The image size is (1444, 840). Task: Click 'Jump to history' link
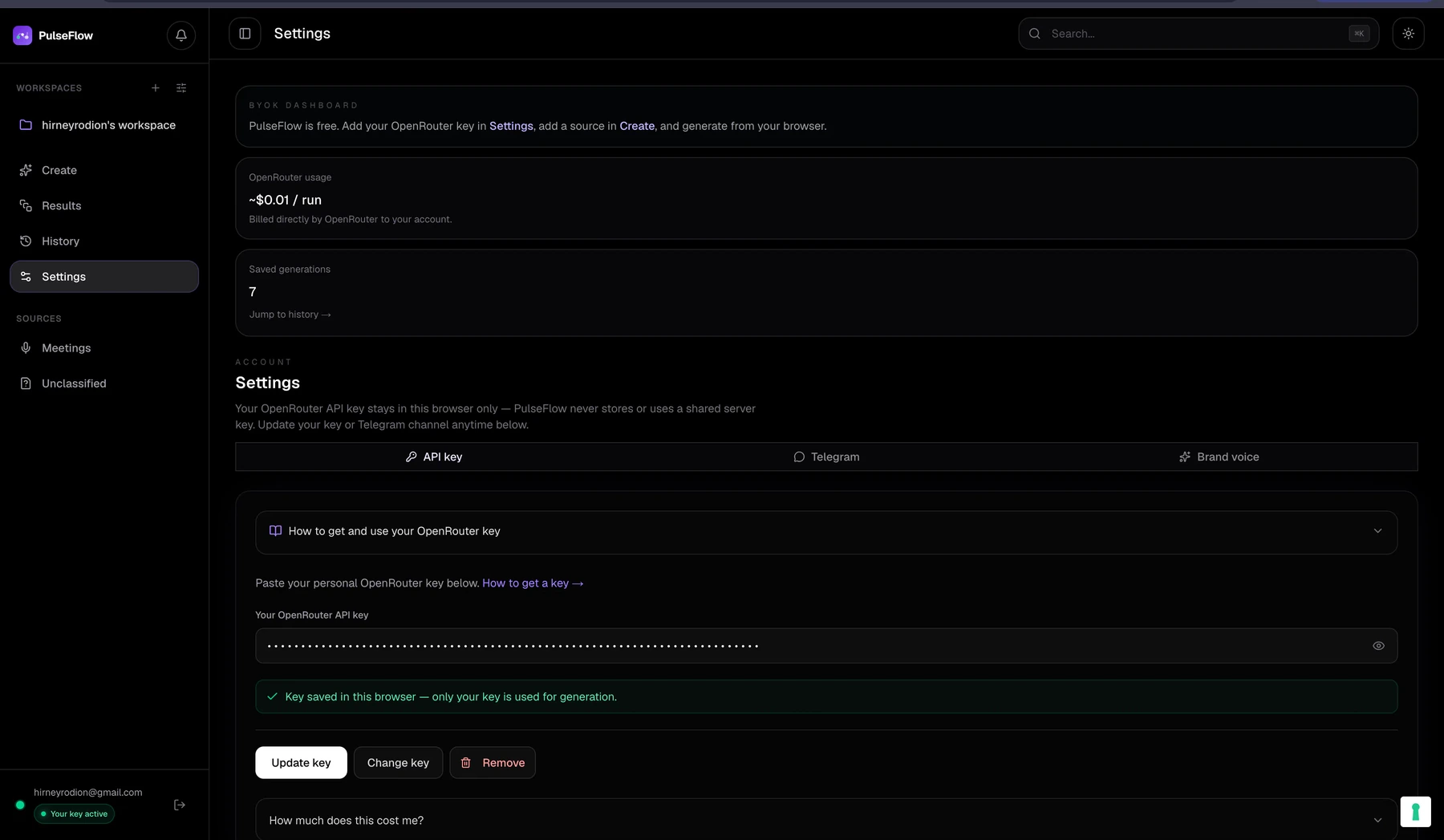click(290, 314)
